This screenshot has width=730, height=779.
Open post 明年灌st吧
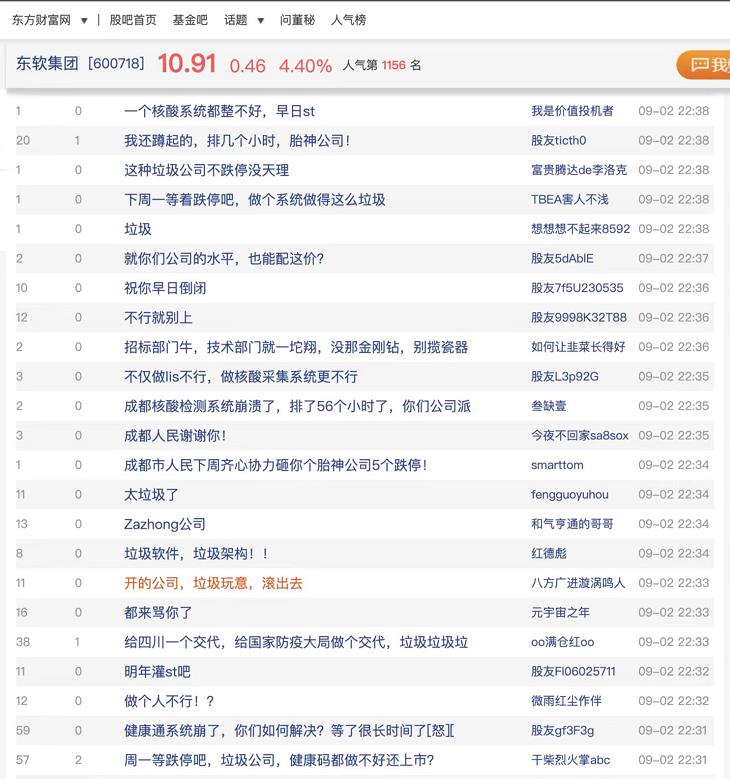tap(157, 671)
